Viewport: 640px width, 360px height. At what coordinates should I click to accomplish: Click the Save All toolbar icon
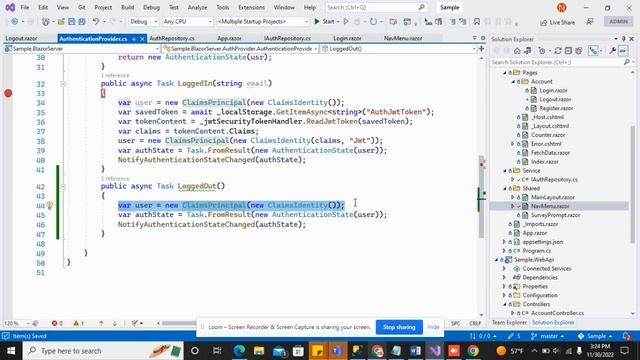pos(82,22)
